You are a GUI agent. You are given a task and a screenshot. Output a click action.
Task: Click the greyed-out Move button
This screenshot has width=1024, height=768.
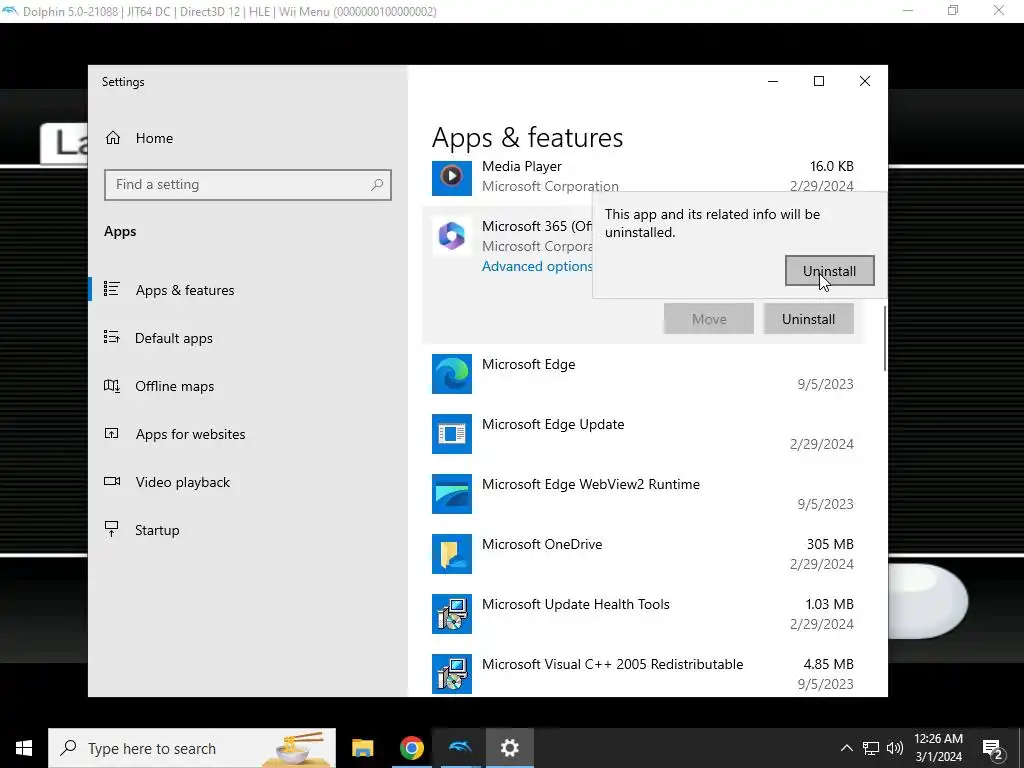pyautogui.click(x=709, y=319)
